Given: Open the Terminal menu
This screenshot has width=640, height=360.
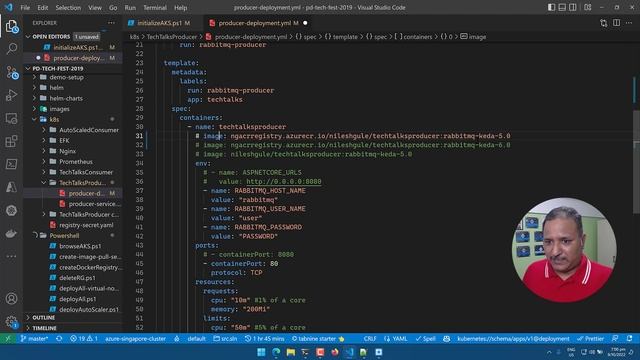Looking at the screenshot, I should 155,8.
